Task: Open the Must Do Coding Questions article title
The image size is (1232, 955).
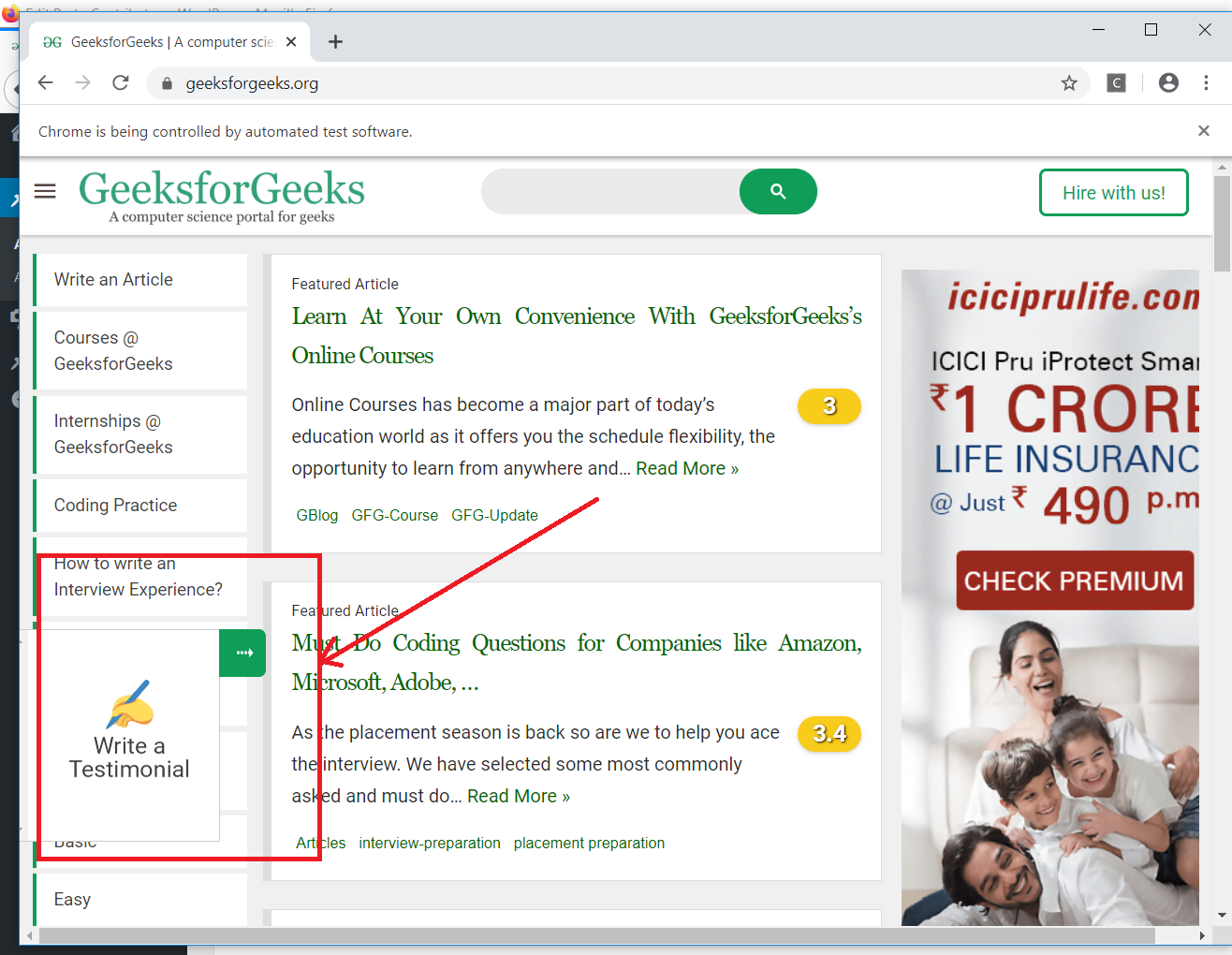Action: [577, 663]
